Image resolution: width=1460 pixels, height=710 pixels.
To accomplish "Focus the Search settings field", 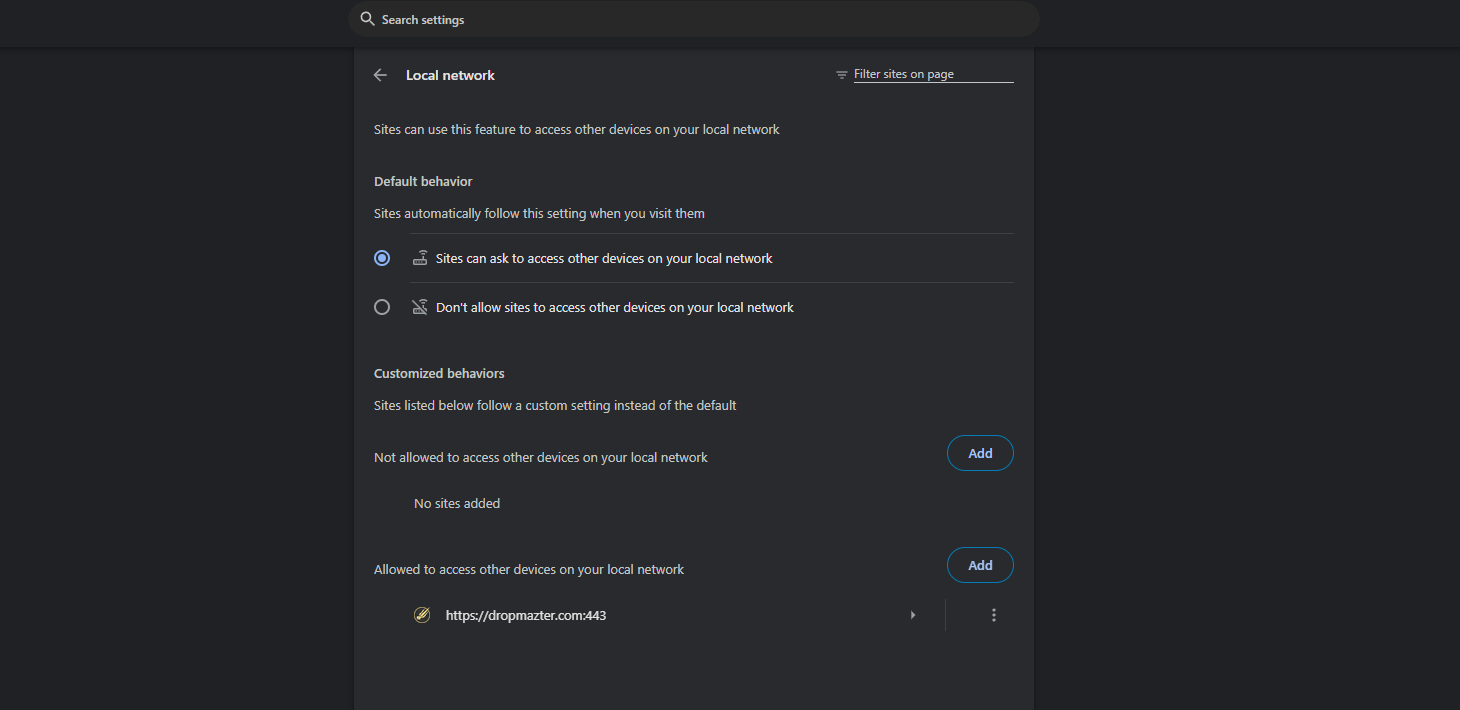I will pos(700,19).
